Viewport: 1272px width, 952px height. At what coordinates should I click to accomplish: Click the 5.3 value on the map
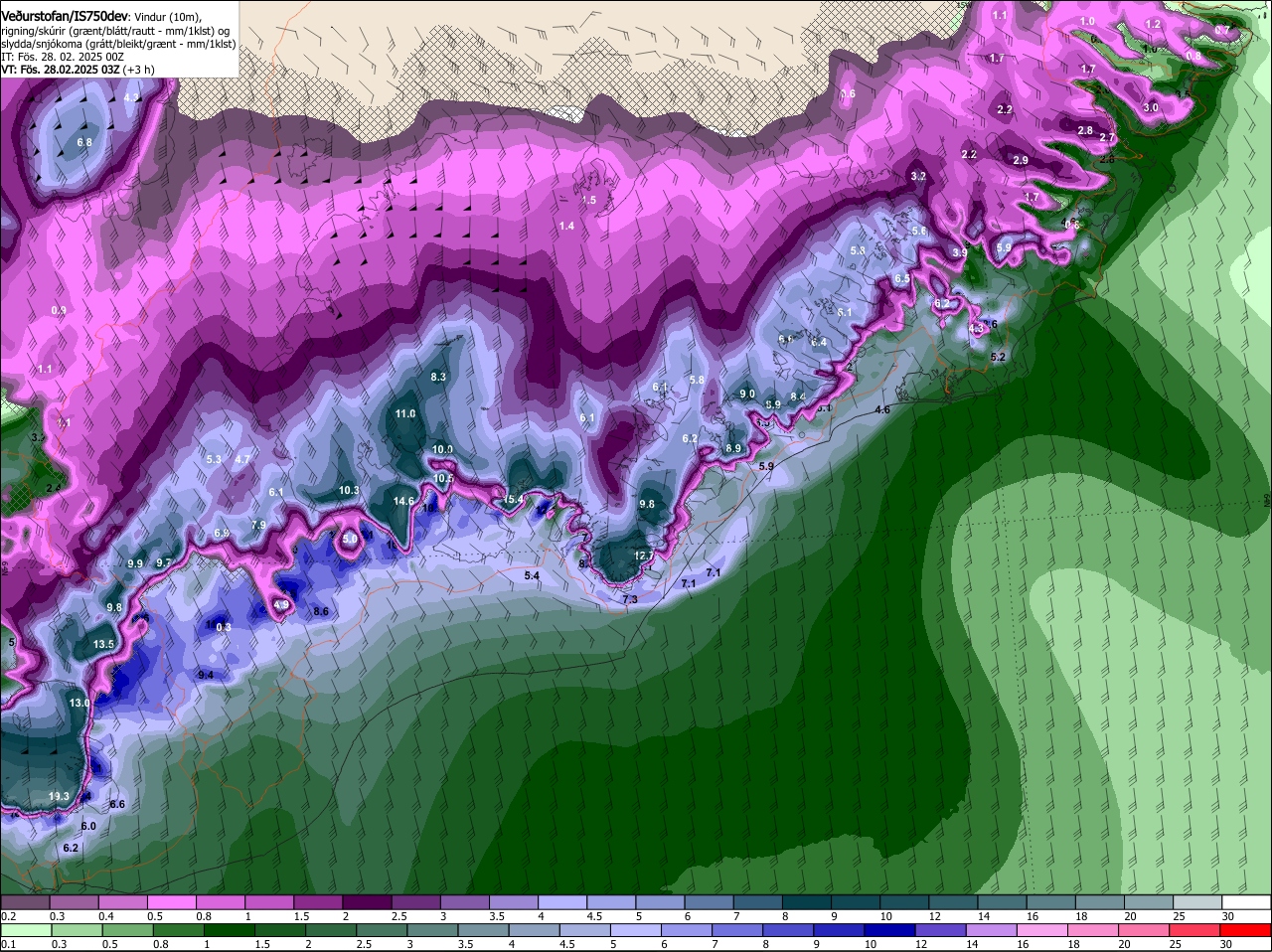(214, 459)
